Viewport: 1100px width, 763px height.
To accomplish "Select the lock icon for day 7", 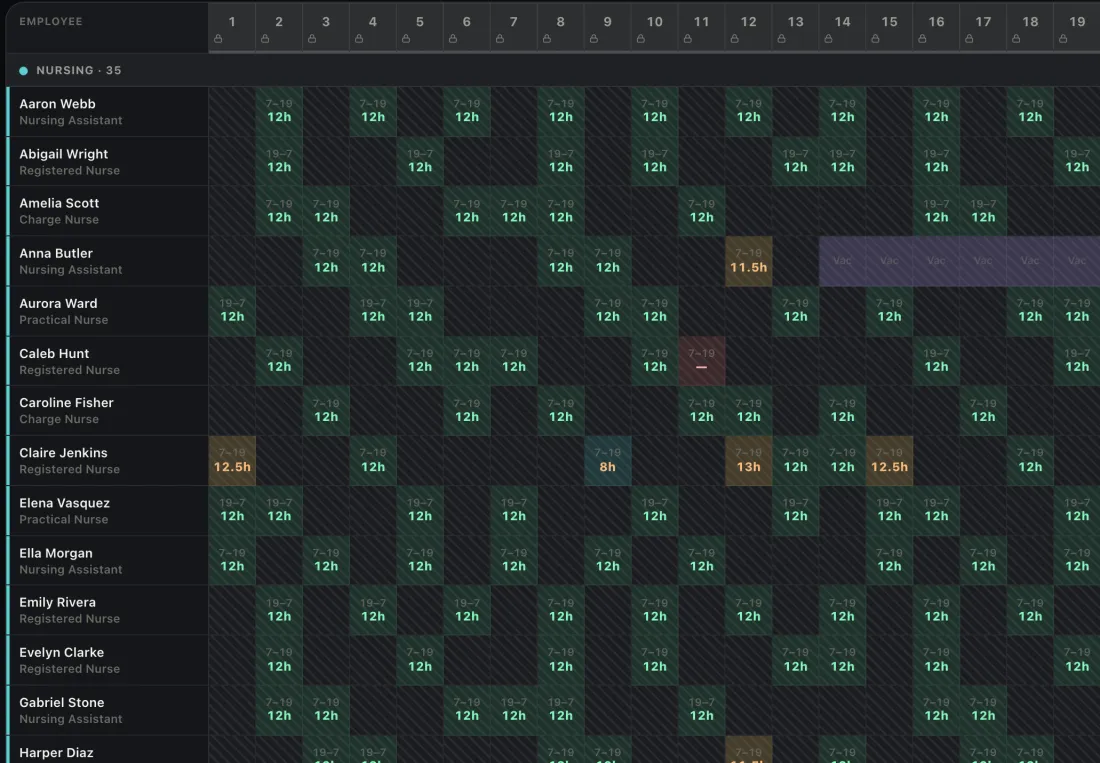I will coord(500,39).
